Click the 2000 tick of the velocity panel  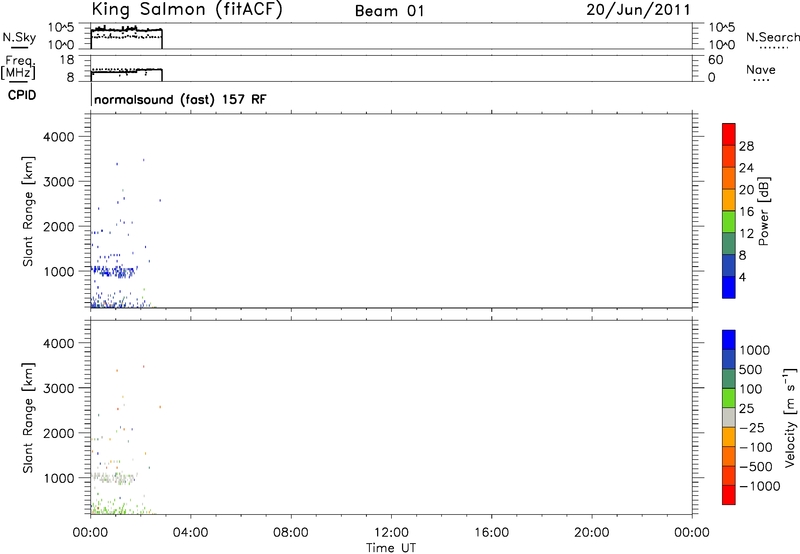(x=59, y=434)
